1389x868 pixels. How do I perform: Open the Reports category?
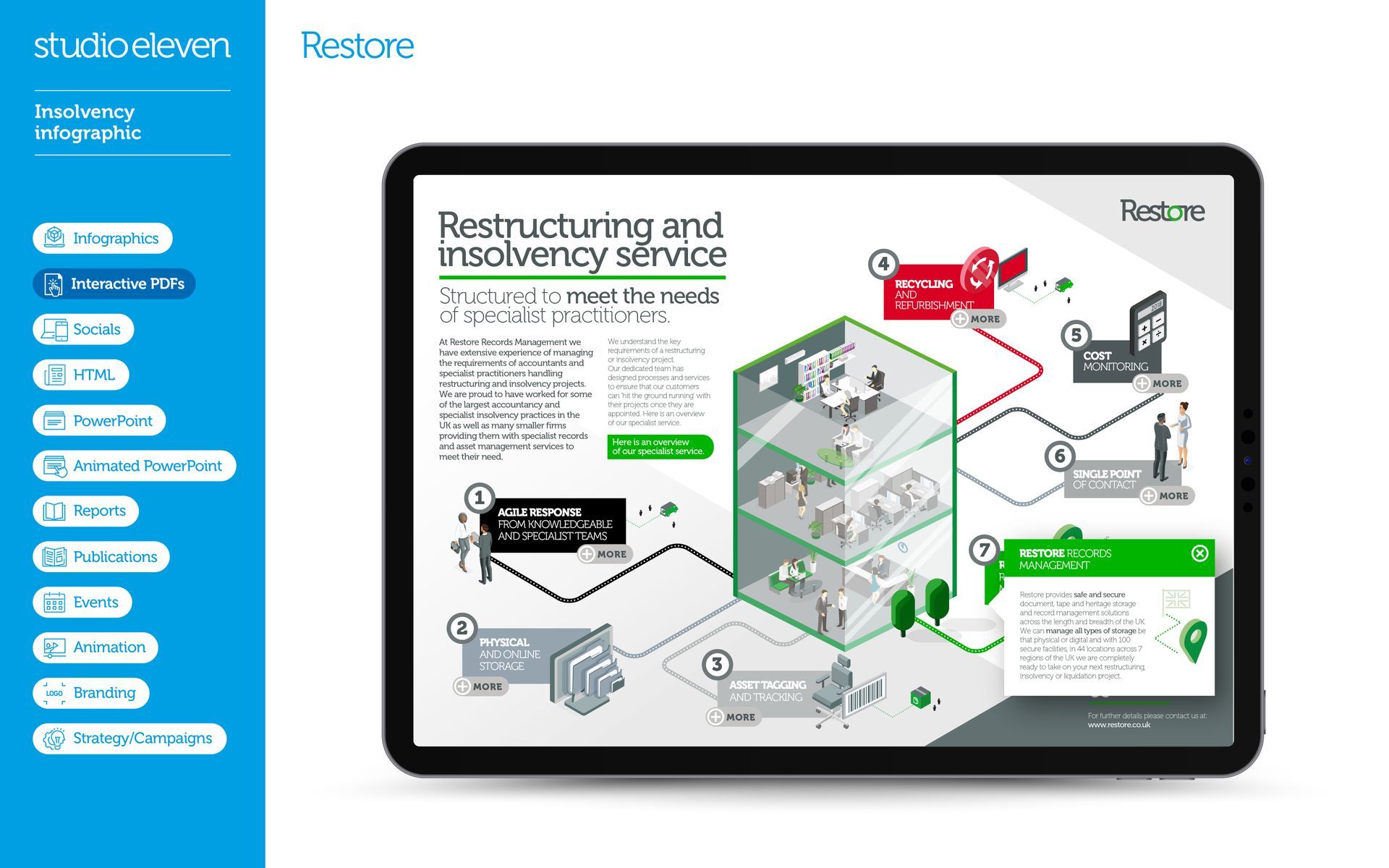[85, 511]
